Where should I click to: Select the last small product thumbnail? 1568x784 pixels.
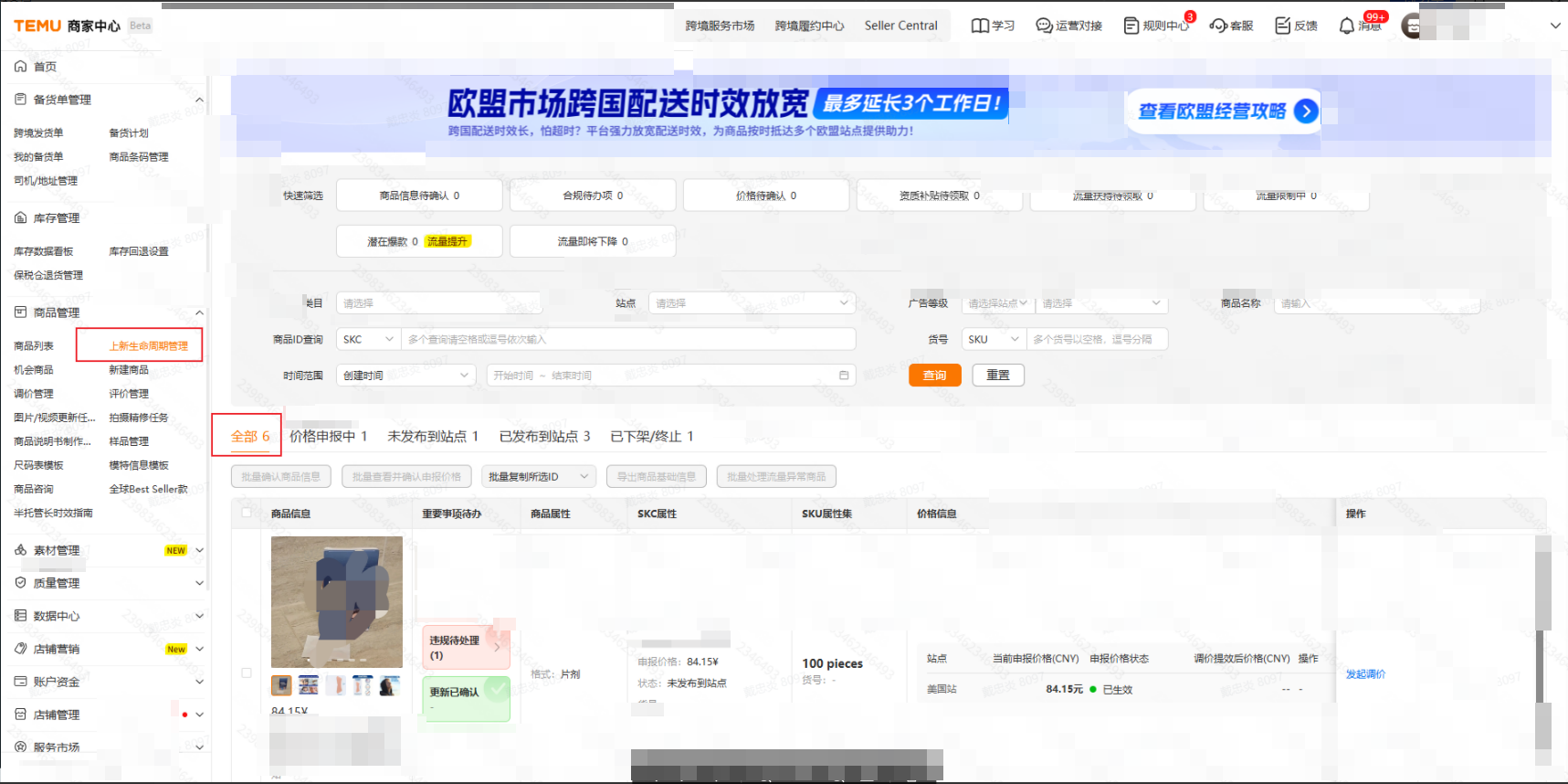(390, 685)
